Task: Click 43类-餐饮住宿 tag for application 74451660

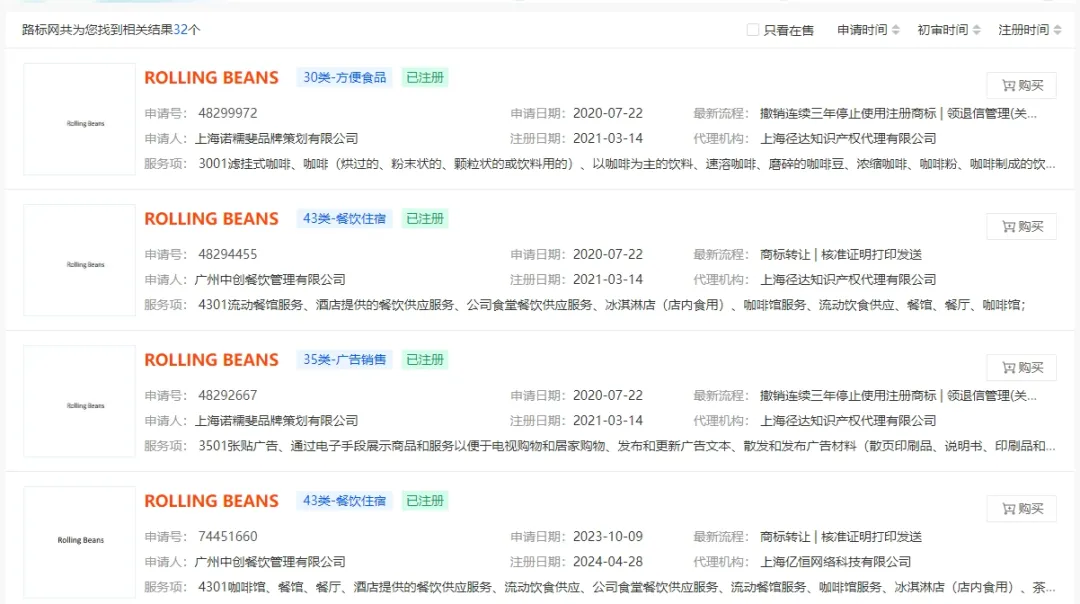Action: (344, 501)
